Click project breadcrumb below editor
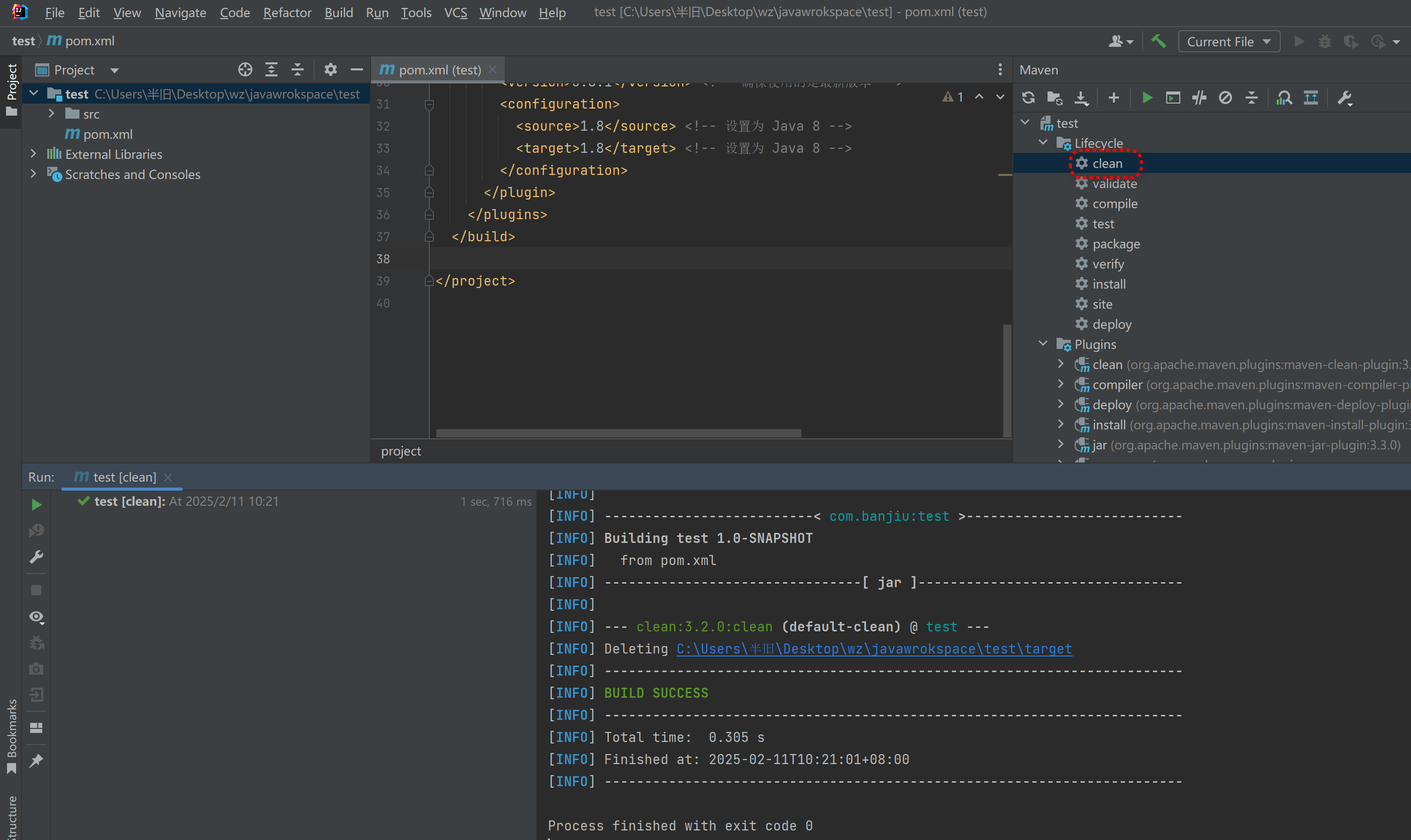 coord(401,451)
